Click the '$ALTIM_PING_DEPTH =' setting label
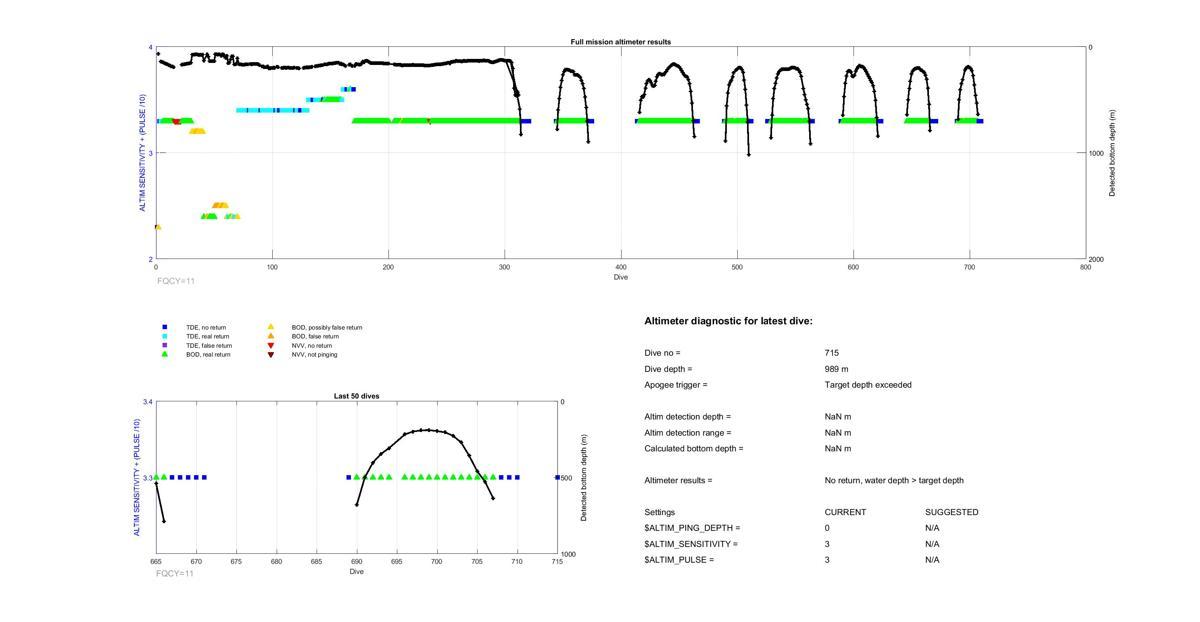The image size is (1200, 622). (692, 528)
